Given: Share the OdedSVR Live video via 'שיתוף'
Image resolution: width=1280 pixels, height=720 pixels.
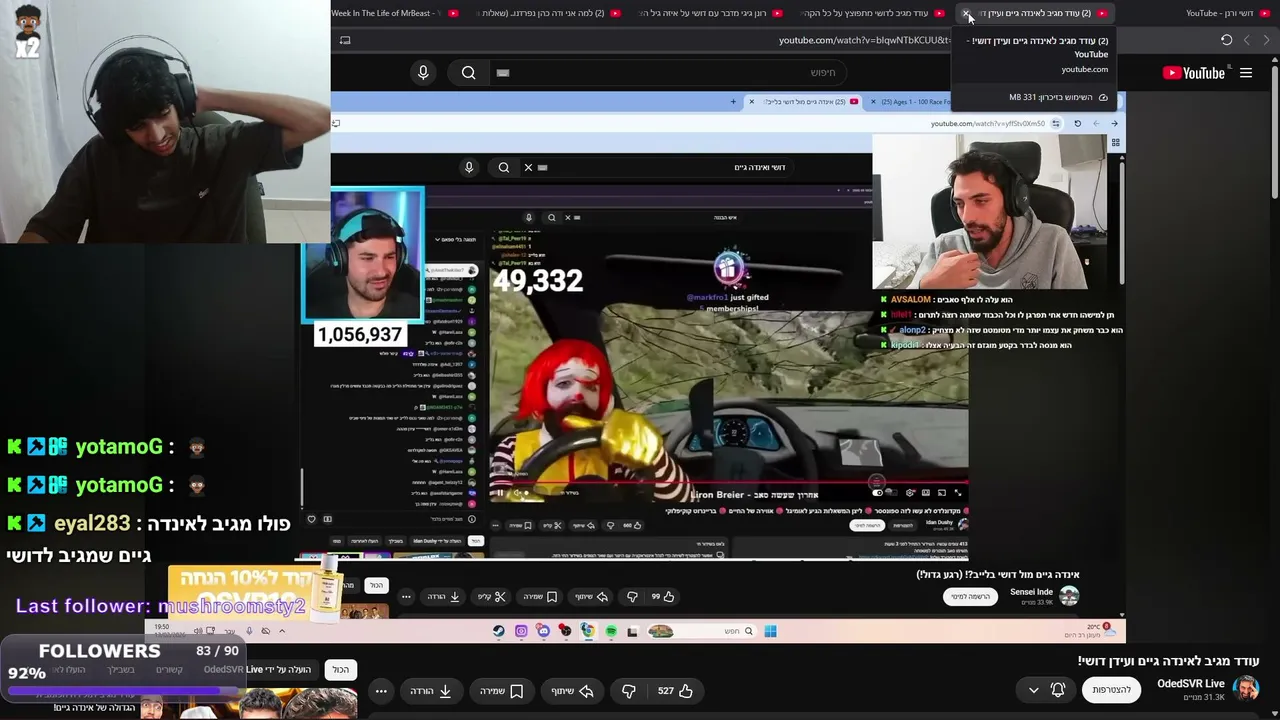Looking at the screenshot, I should point(571,690).
